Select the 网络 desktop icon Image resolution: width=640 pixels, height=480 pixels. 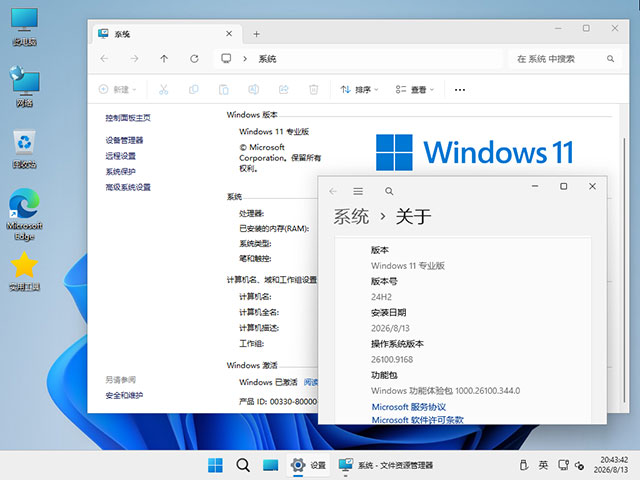coord(24,86)
